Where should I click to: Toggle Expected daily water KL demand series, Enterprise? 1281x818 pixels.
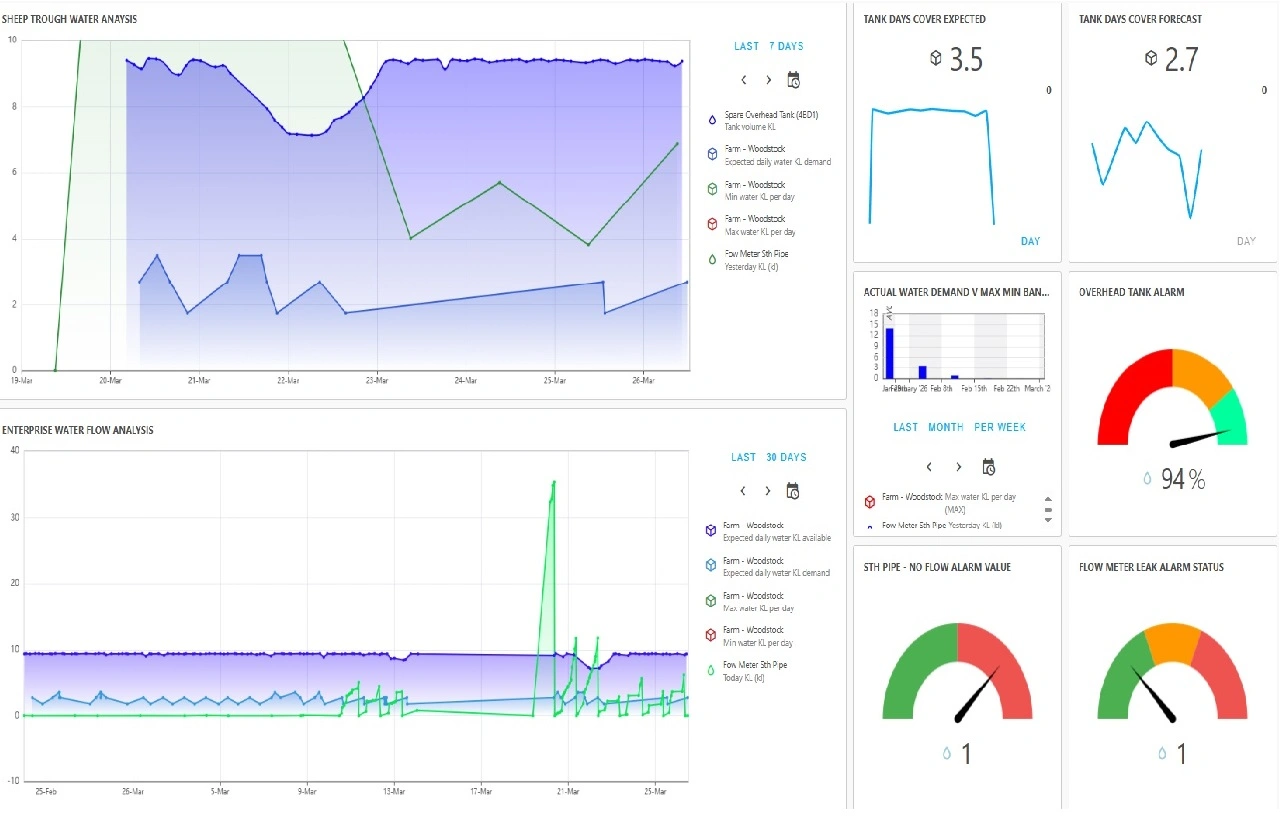click(x=776, y=566)
